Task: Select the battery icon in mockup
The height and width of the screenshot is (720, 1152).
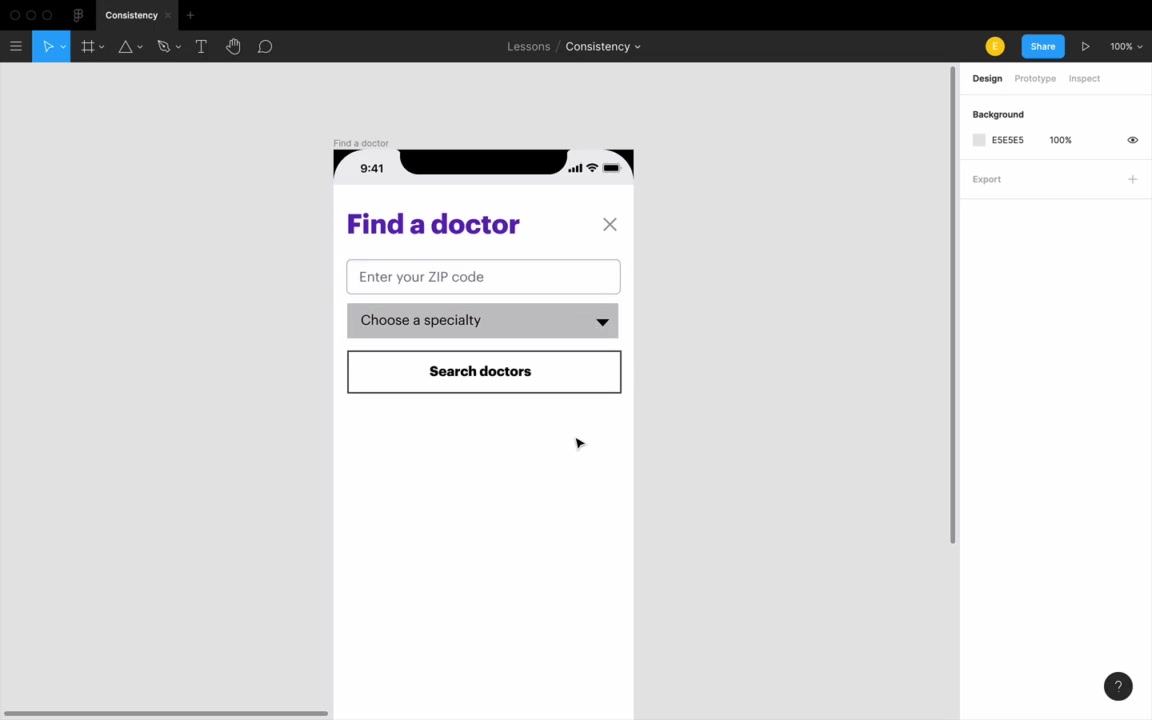Action: (611, 168)
